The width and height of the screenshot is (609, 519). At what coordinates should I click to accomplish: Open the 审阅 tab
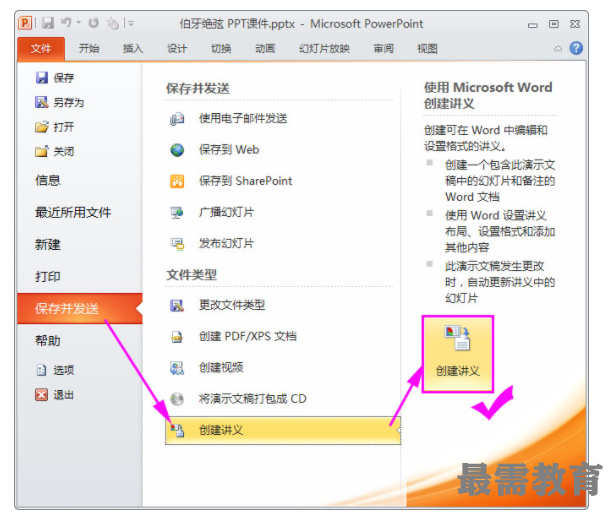tap(383, 49)
